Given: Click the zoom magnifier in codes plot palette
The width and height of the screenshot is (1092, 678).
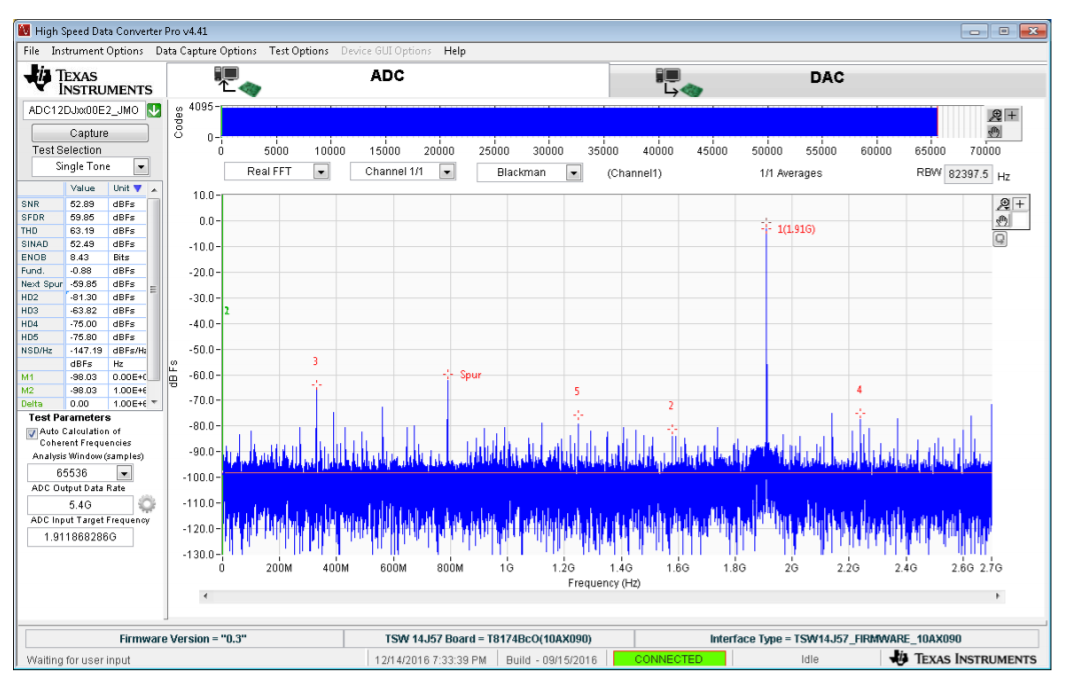Looking at the screenshot, I should (x=995, y=116).
